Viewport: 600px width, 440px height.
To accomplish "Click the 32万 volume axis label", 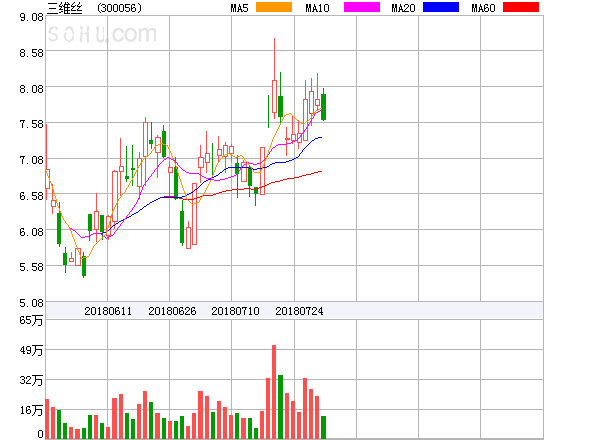I will (31, 380).
